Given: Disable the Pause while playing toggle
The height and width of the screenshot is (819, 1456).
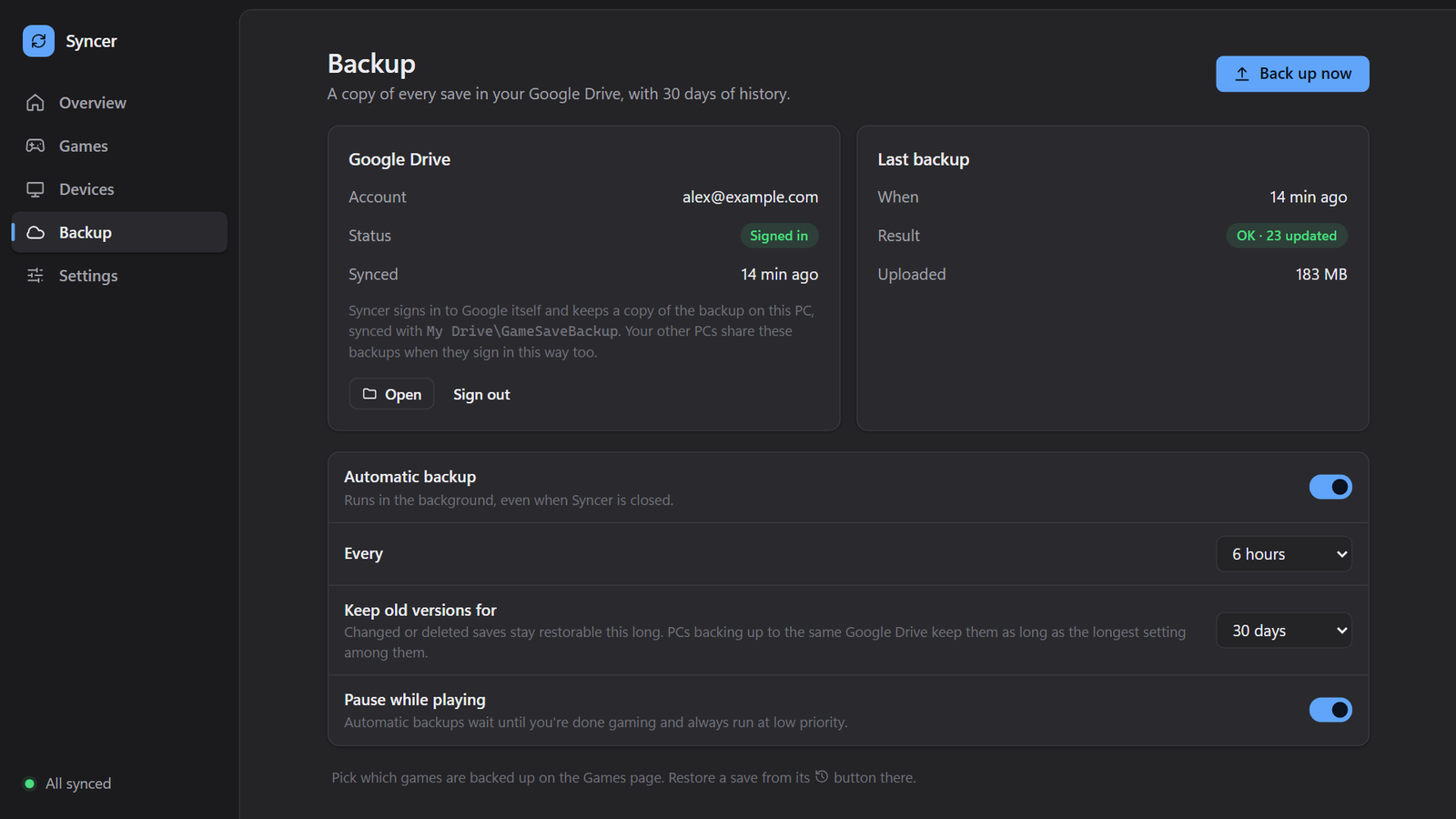Looking at the screenshot, I should [1330, 710].
